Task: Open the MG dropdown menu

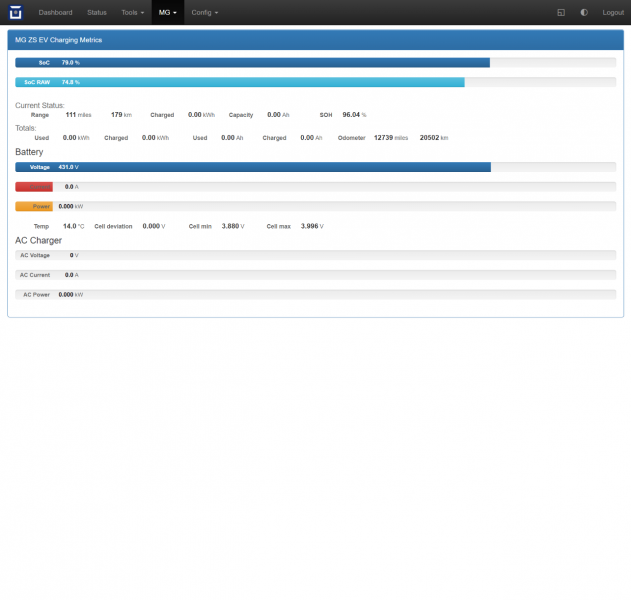Action: [x=167, y=12]
